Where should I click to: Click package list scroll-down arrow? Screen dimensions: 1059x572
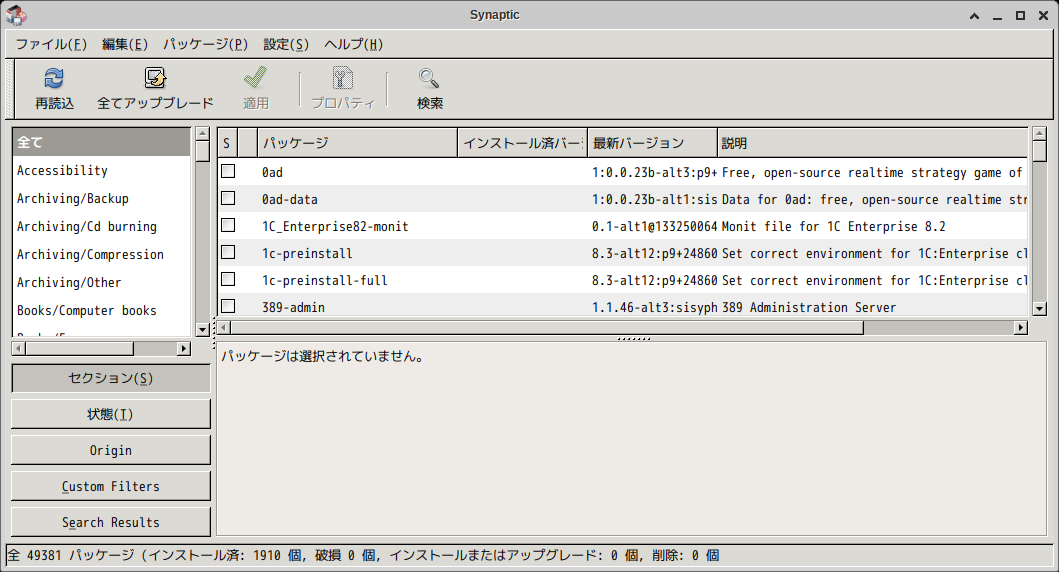click(1040, 309)
